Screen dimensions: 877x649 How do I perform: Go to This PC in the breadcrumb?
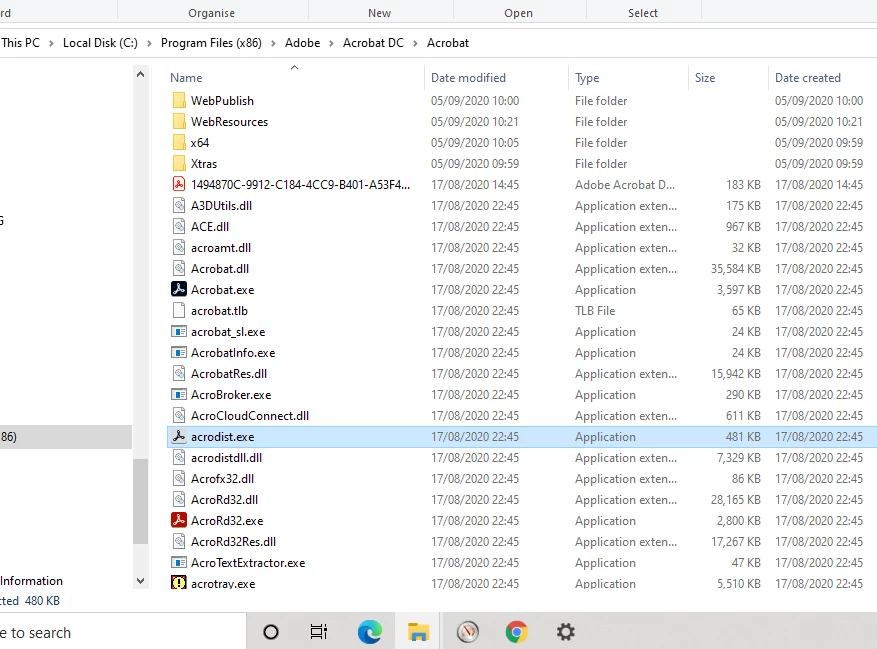pos(20,43)
